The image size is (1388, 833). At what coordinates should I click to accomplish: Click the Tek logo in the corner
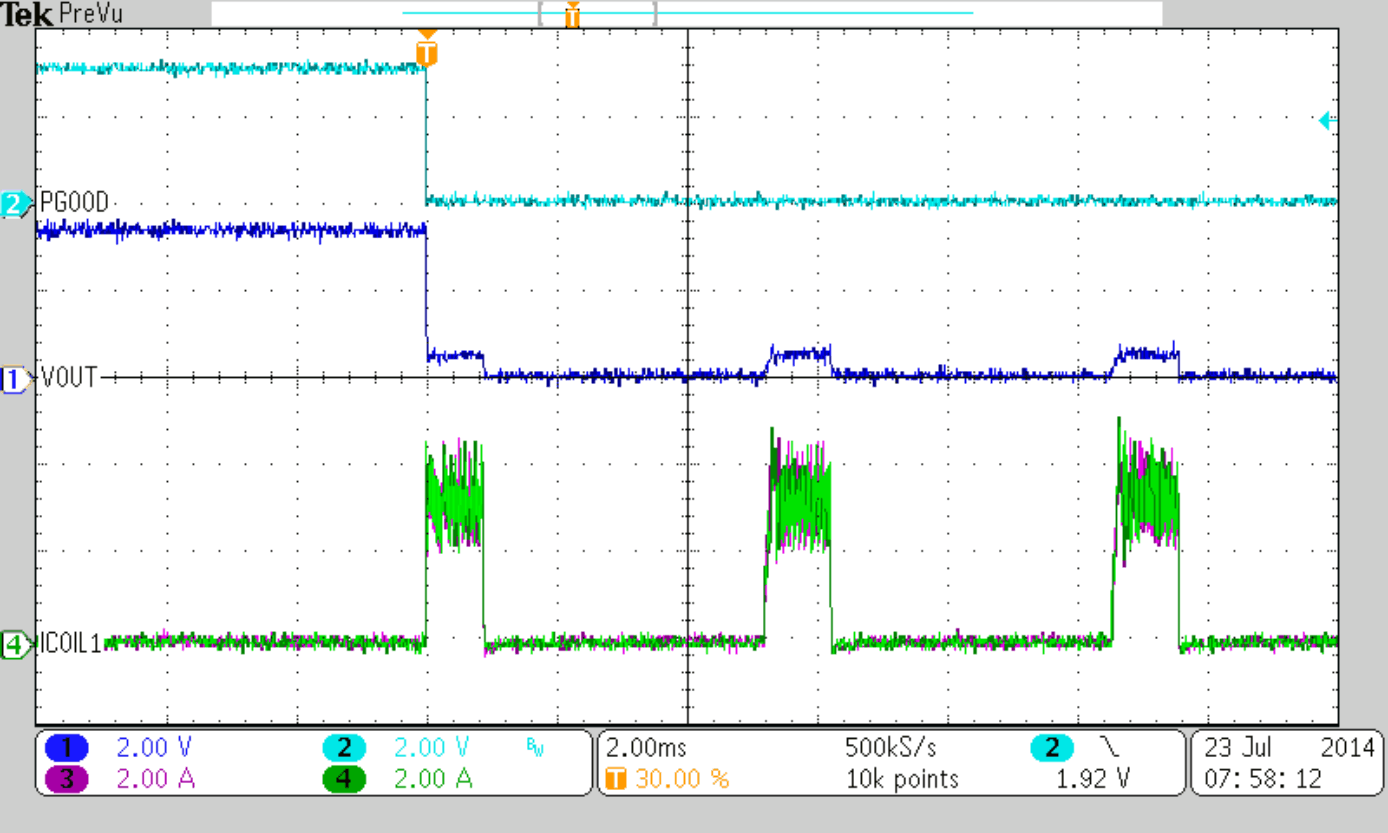click(x=28, y=14)
